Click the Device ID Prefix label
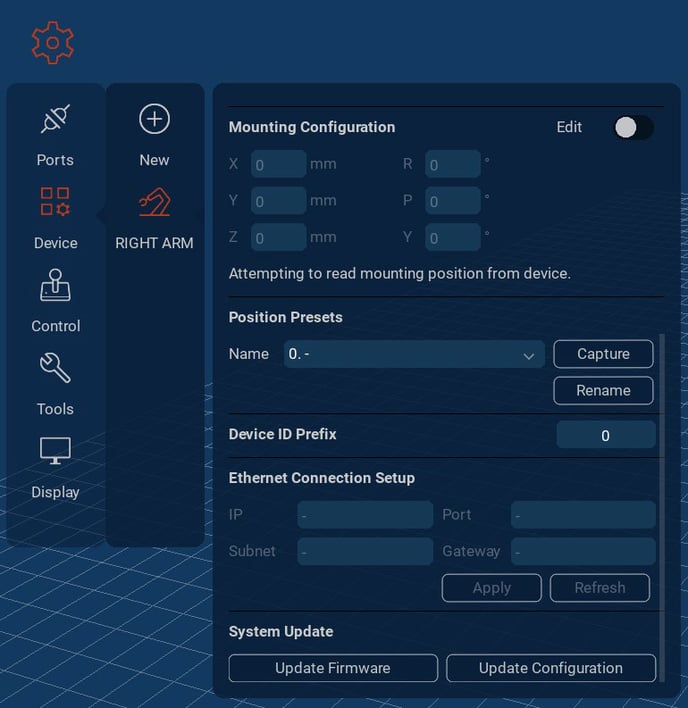 (282, 434)
